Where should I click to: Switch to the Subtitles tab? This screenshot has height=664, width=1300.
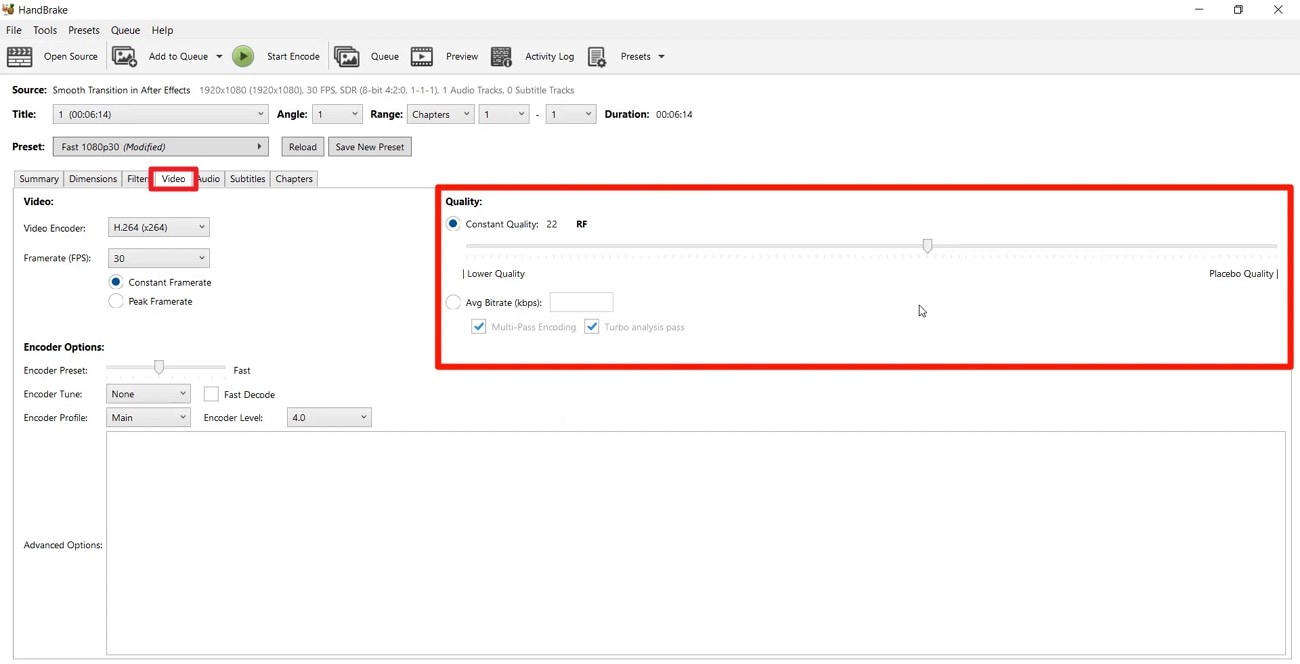point(247,179)
